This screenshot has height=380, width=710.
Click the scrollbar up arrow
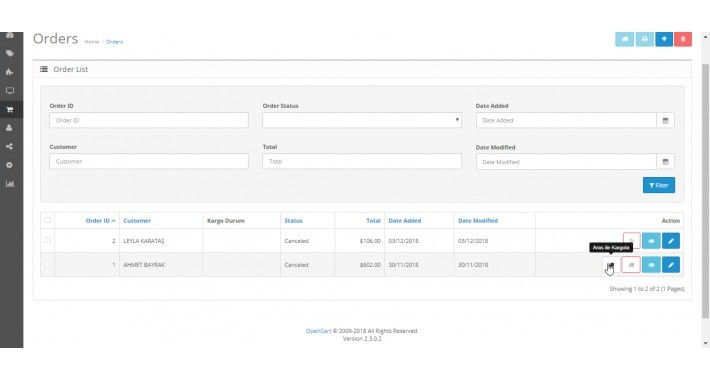point(705,36)
